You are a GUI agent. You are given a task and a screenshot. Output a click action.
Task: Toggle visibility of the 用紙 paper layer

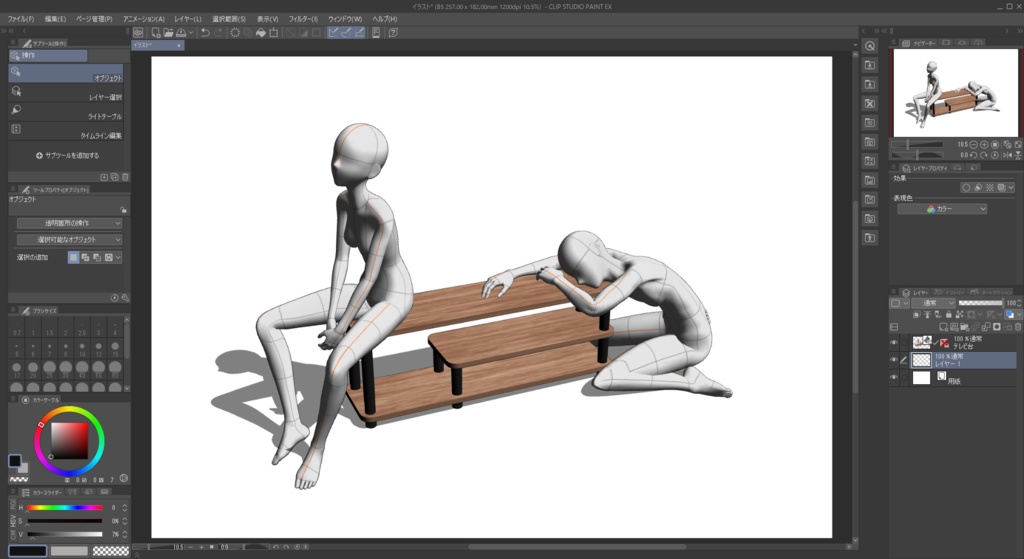coord(894,378)
